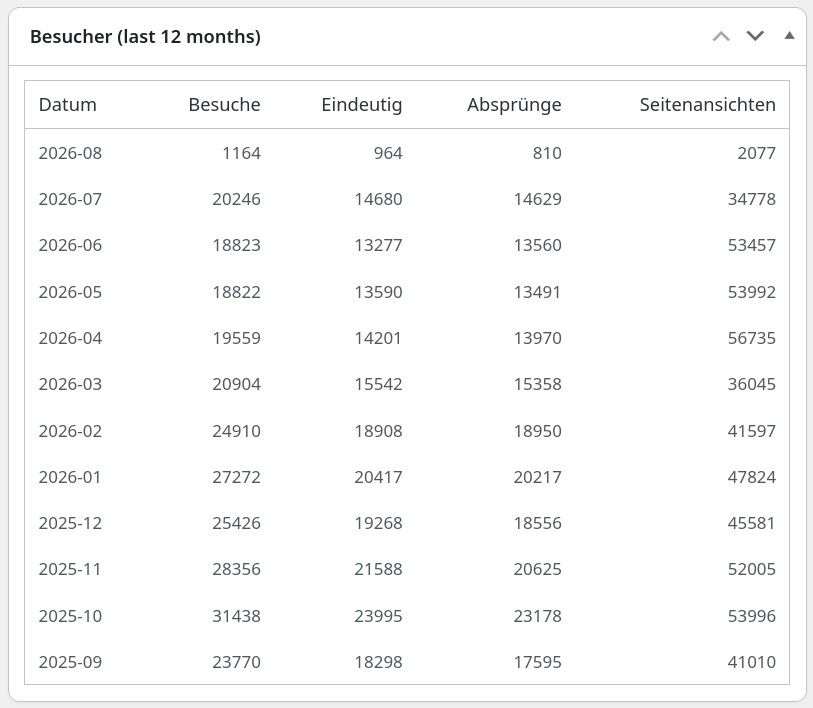Click the Besuche value 20246
This screenshot has height=708, width=813.
[x=236, y=199]
